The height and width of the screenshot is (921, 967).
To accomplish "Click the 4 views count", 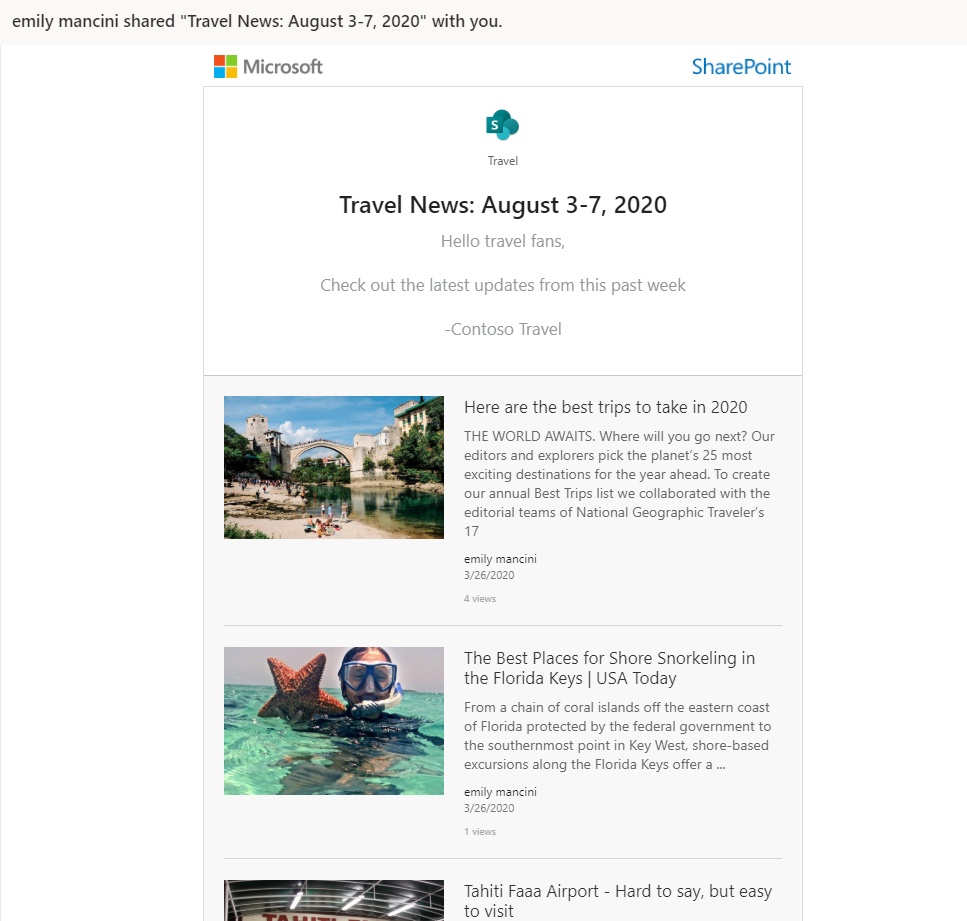I will 480,598.
